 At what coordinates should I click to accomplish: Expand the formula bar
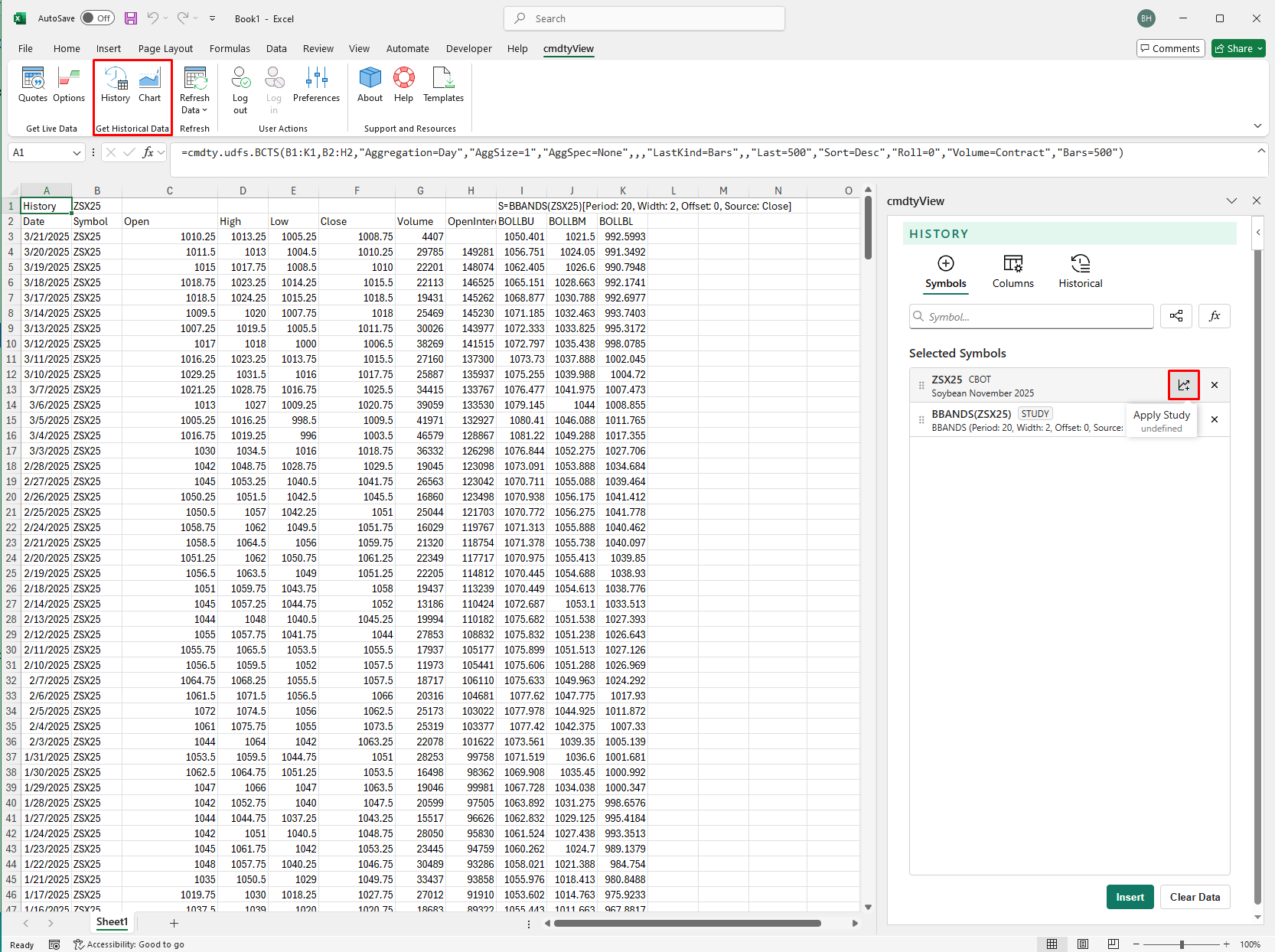click(x=1260, y=151)
